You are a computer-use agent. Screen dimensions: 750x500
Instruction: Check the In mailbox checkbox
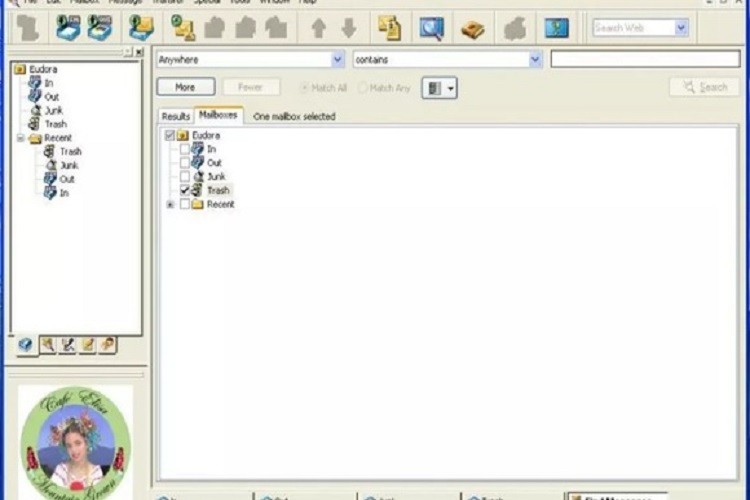click(185, 149)
